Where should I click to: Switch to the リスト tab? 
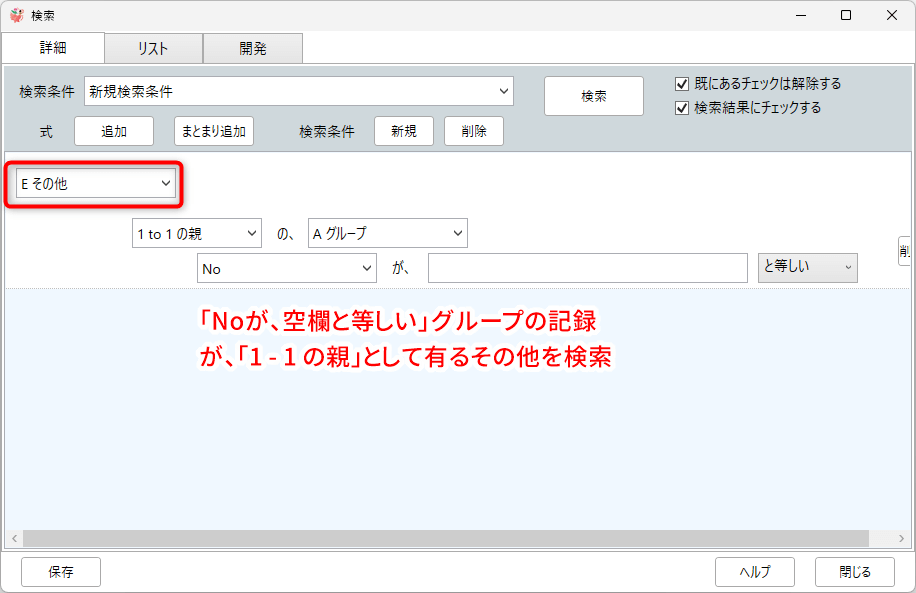click(x=153, y=48)
